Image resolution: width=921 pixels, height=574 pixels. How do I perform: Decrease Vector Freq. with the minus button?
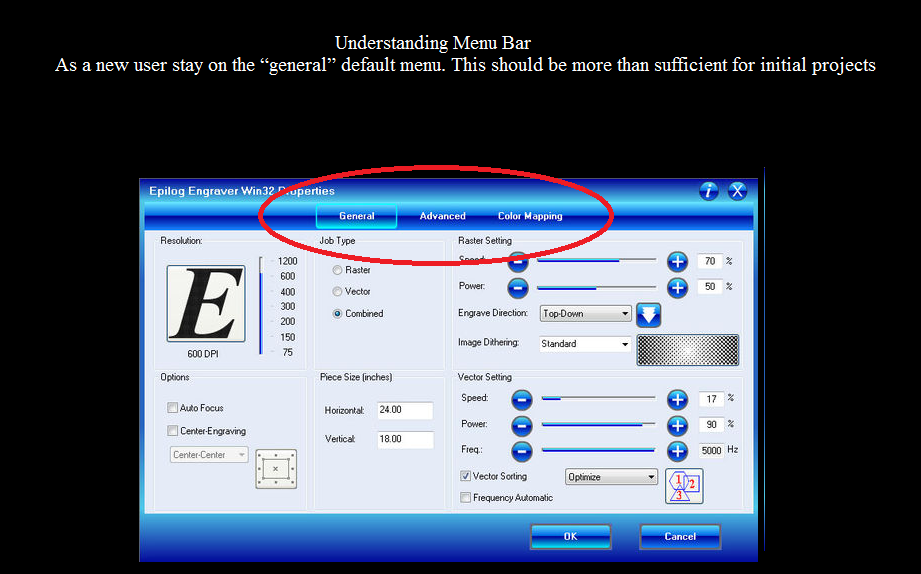522,451
